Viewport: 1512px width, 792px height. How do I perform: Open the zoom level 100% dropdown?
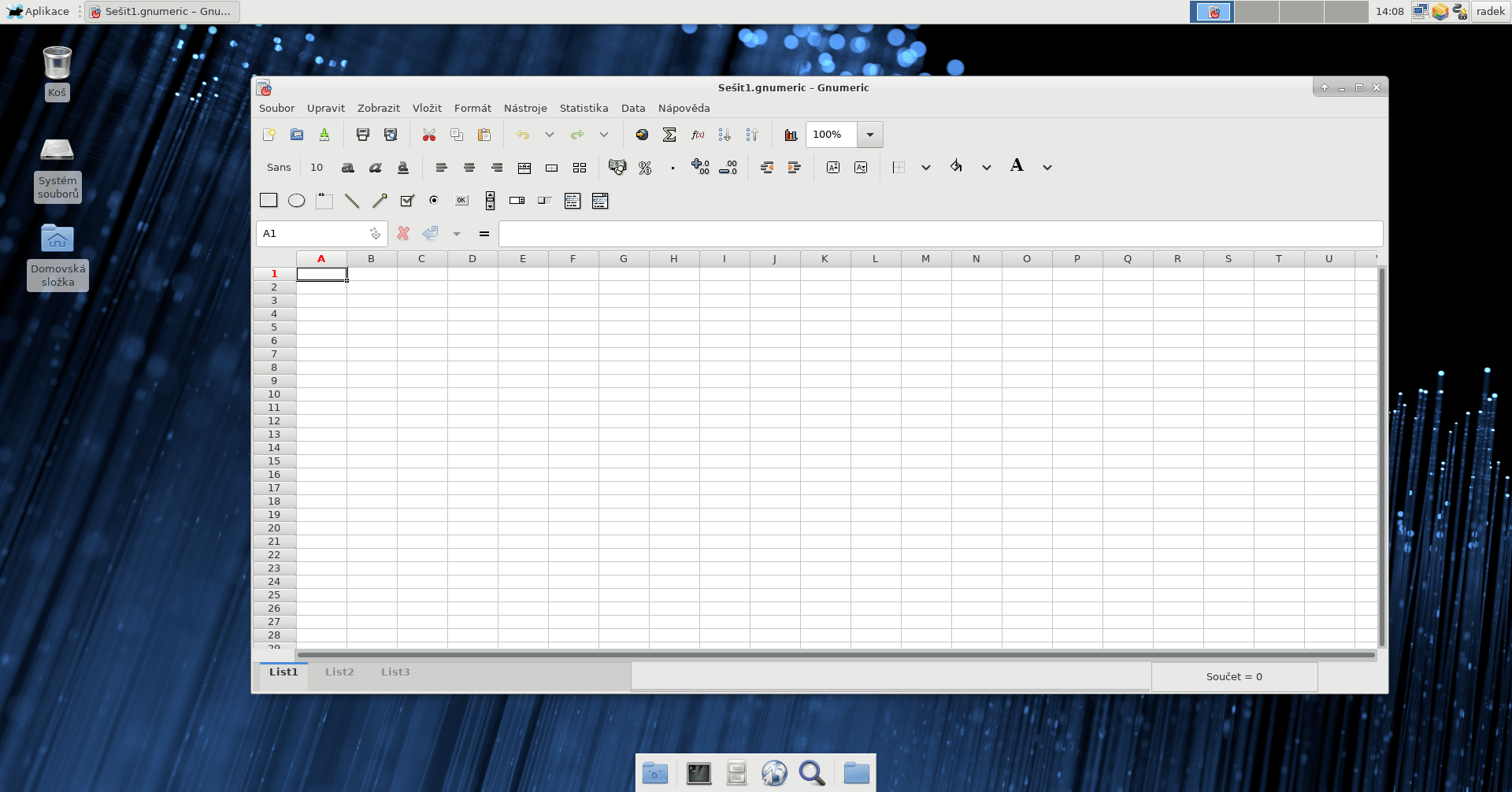[869, 135]
